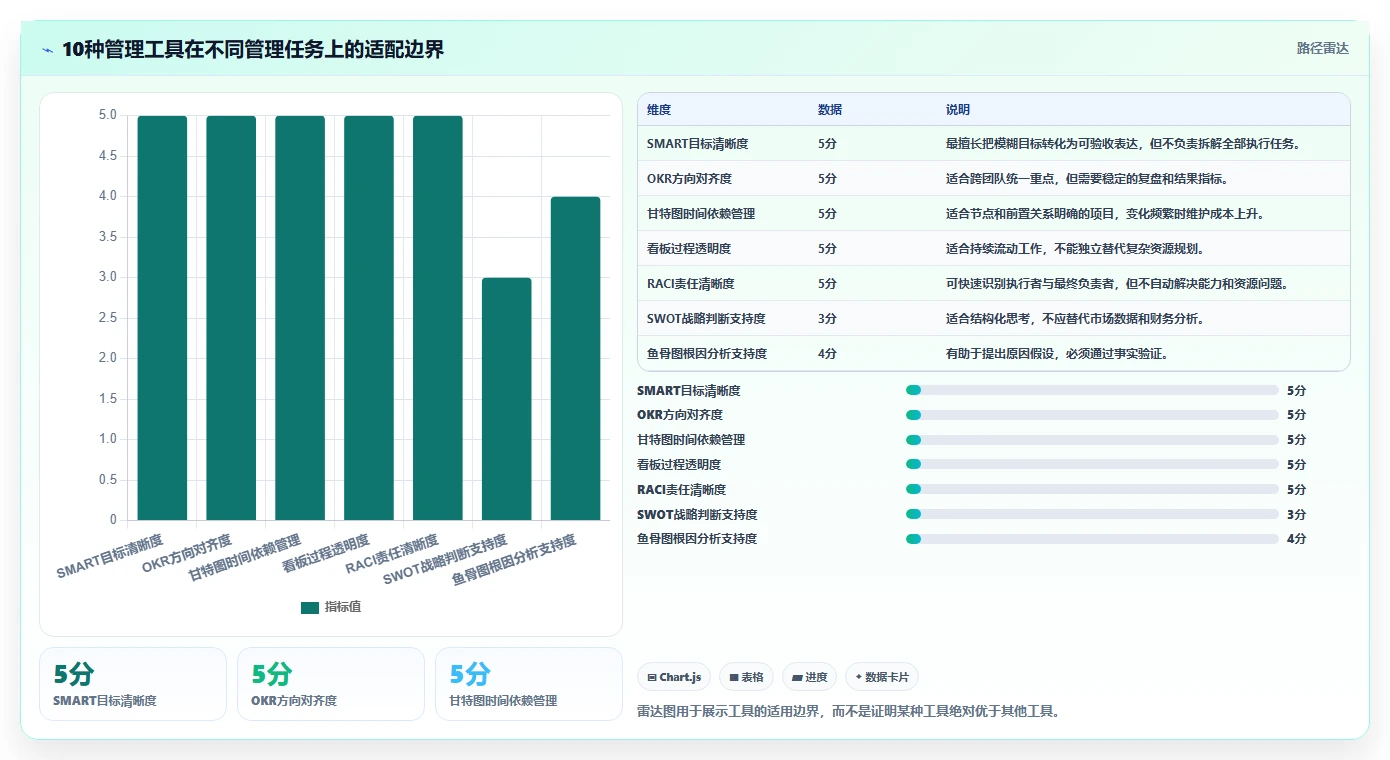Image resolution: width=1390 pixels, height=760 pixels.
Task: Click the SMART目标清晰度 bar in the chart
Action: coord(162,318)
